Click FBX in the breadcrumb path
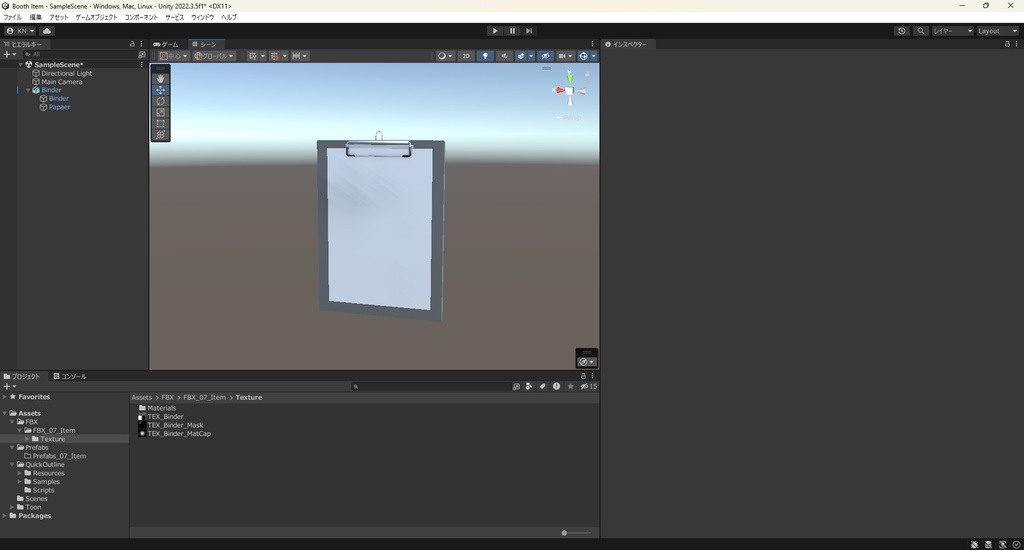This screenshot has height=550, width=1024. [168, 397]
